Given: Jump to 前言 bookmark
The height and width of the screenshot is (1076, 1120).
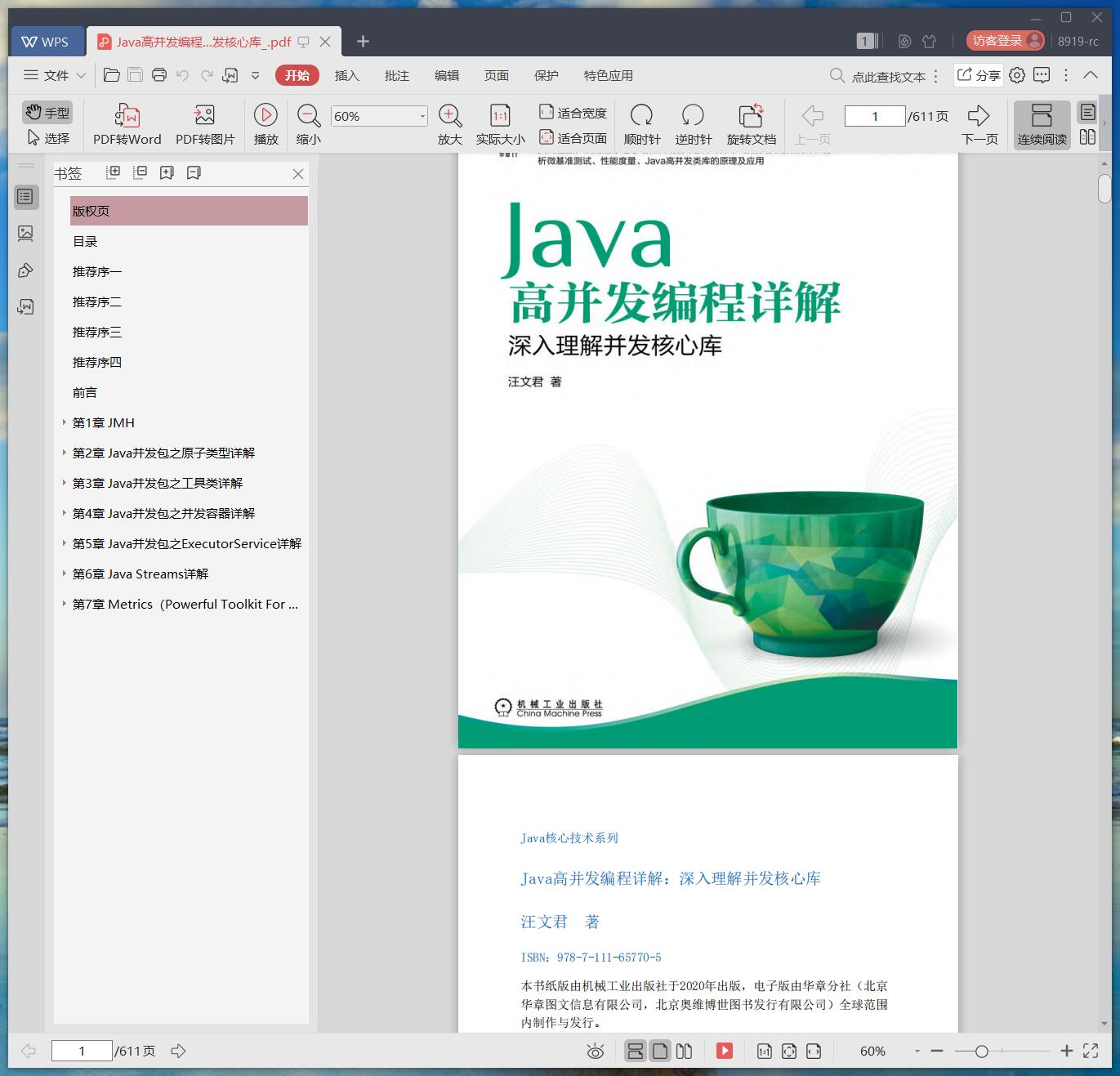Looking at the screenshot, I should coord(85,392).
